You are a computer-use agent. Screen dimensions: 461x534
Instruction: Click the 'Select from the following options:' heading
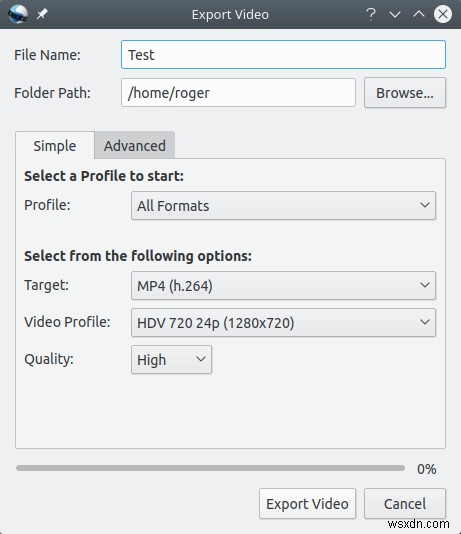pos(138,256)
